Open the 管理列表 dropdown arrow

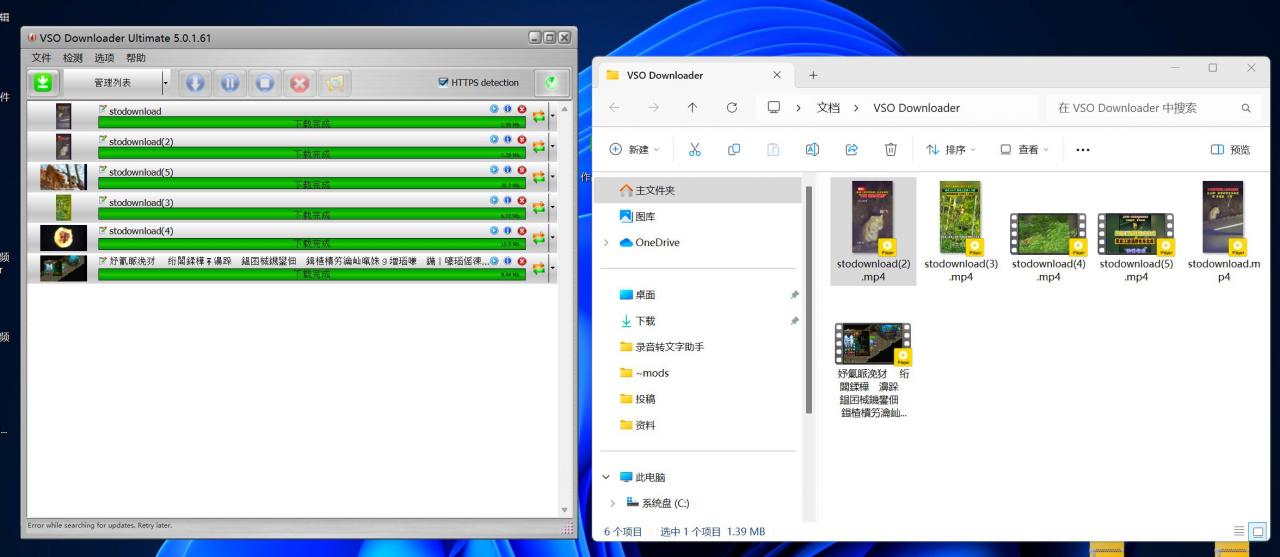click(166, 83)
